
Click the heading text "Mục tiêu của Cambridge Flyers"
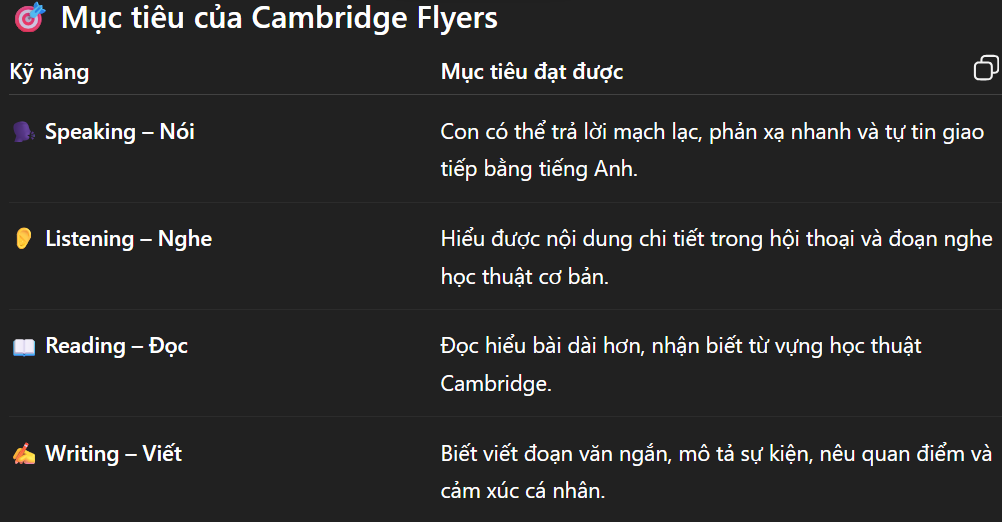click(x=279, y=18)
